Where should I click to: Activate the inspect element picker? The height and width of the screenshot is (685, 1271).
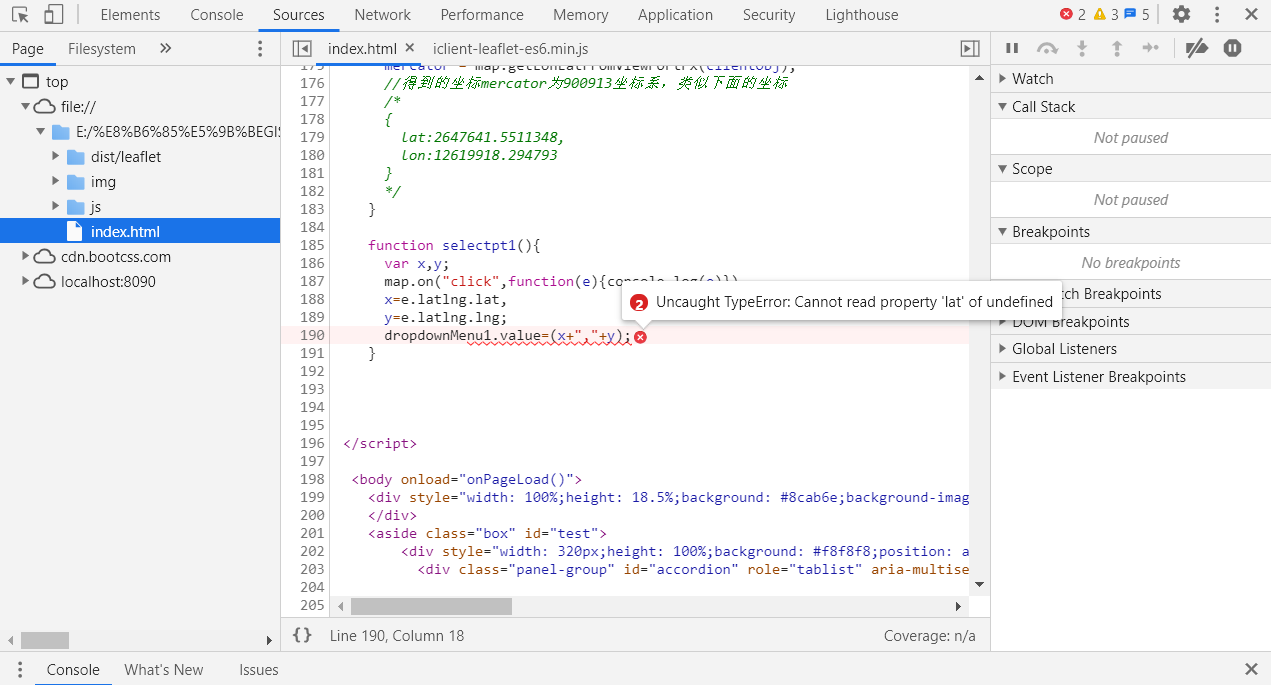coord(20,15)
